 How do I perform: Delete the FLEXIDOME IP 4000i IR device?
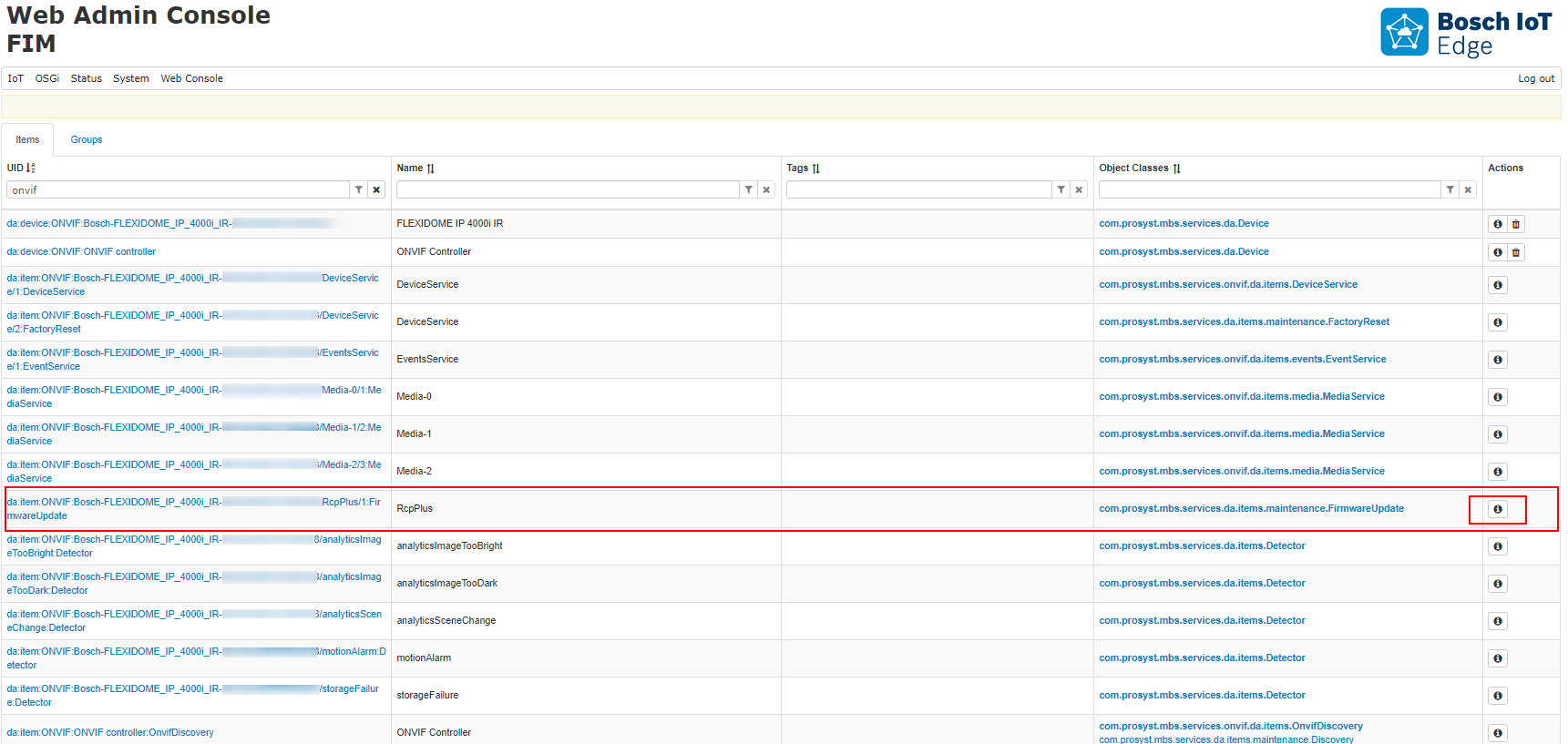point(1516,224)
